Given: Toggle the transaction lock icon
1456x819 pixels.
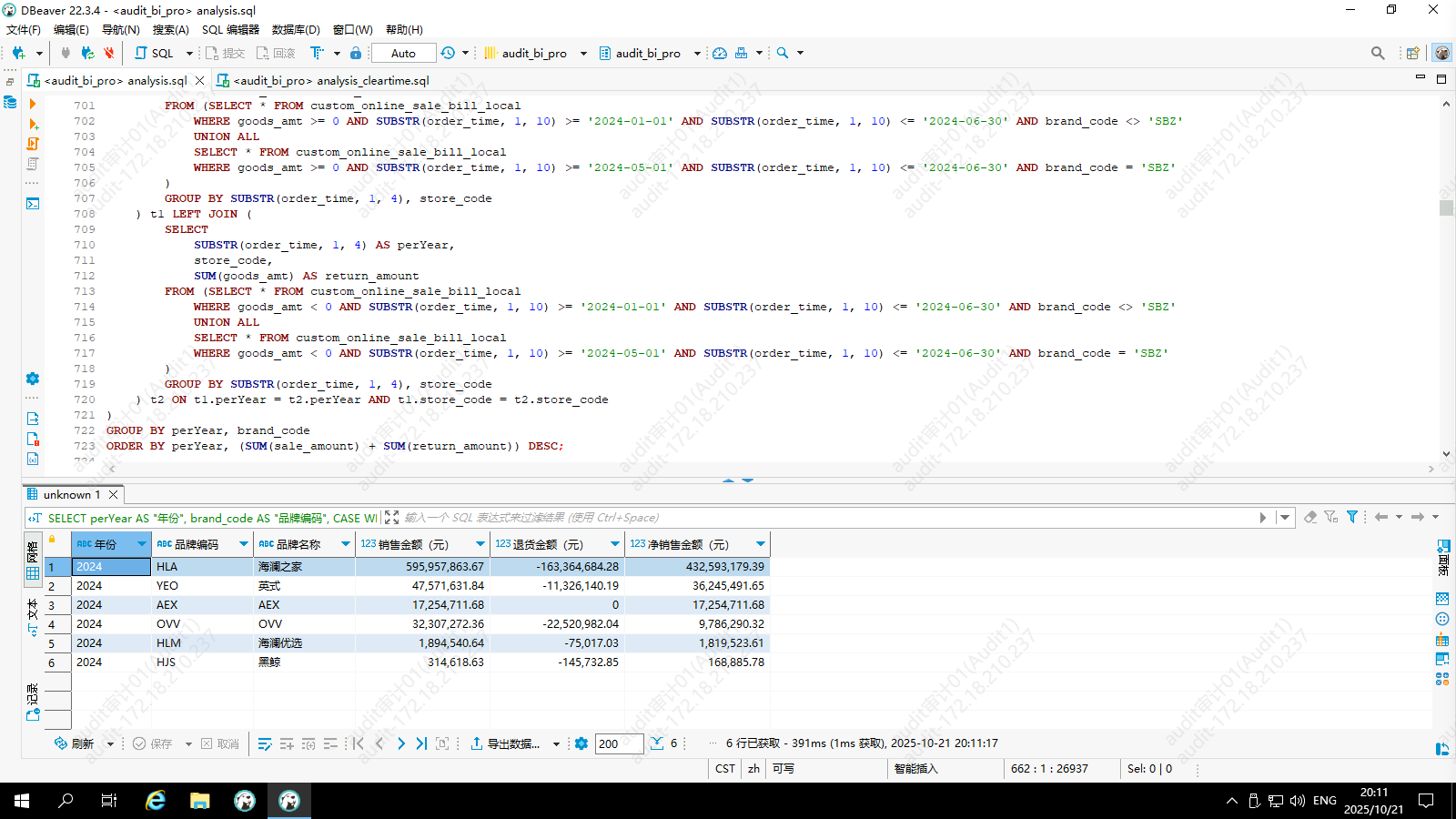Looking at the screenshot, I should [356, 53].
